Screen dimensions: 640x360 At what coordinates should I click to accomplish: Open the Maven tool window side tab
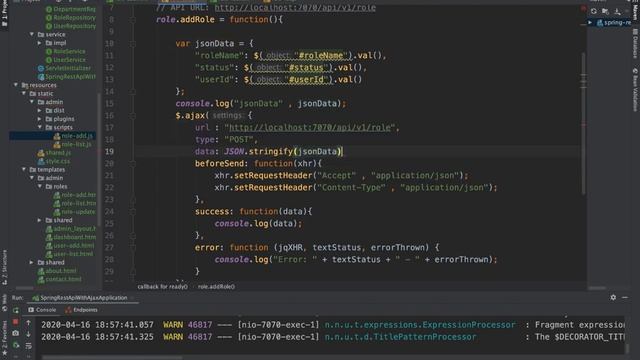635,10
